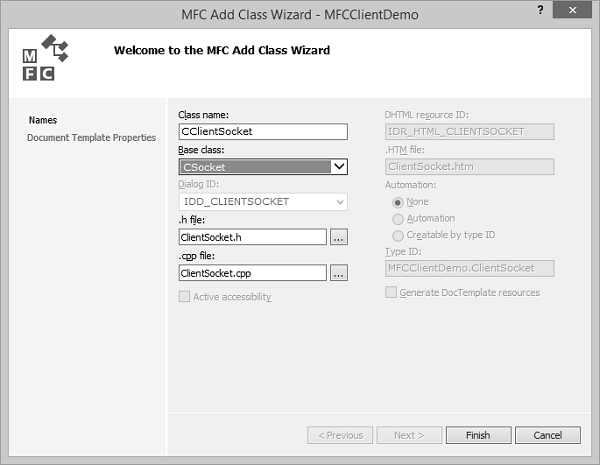Click the Next button

pos(408,435)
